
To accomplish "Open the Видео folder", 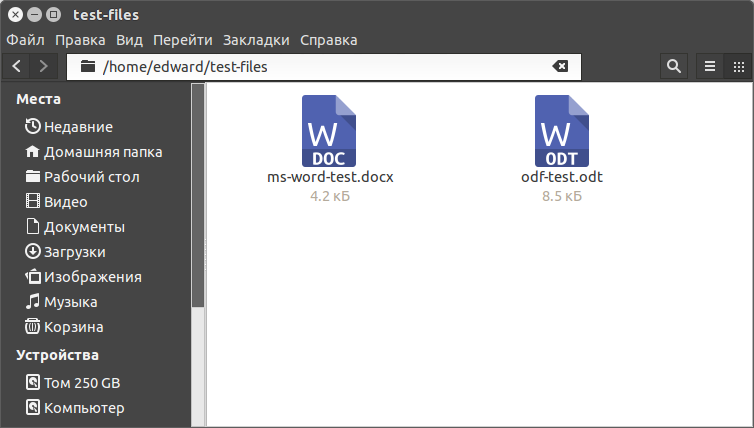I will click(x=66, y=202).
